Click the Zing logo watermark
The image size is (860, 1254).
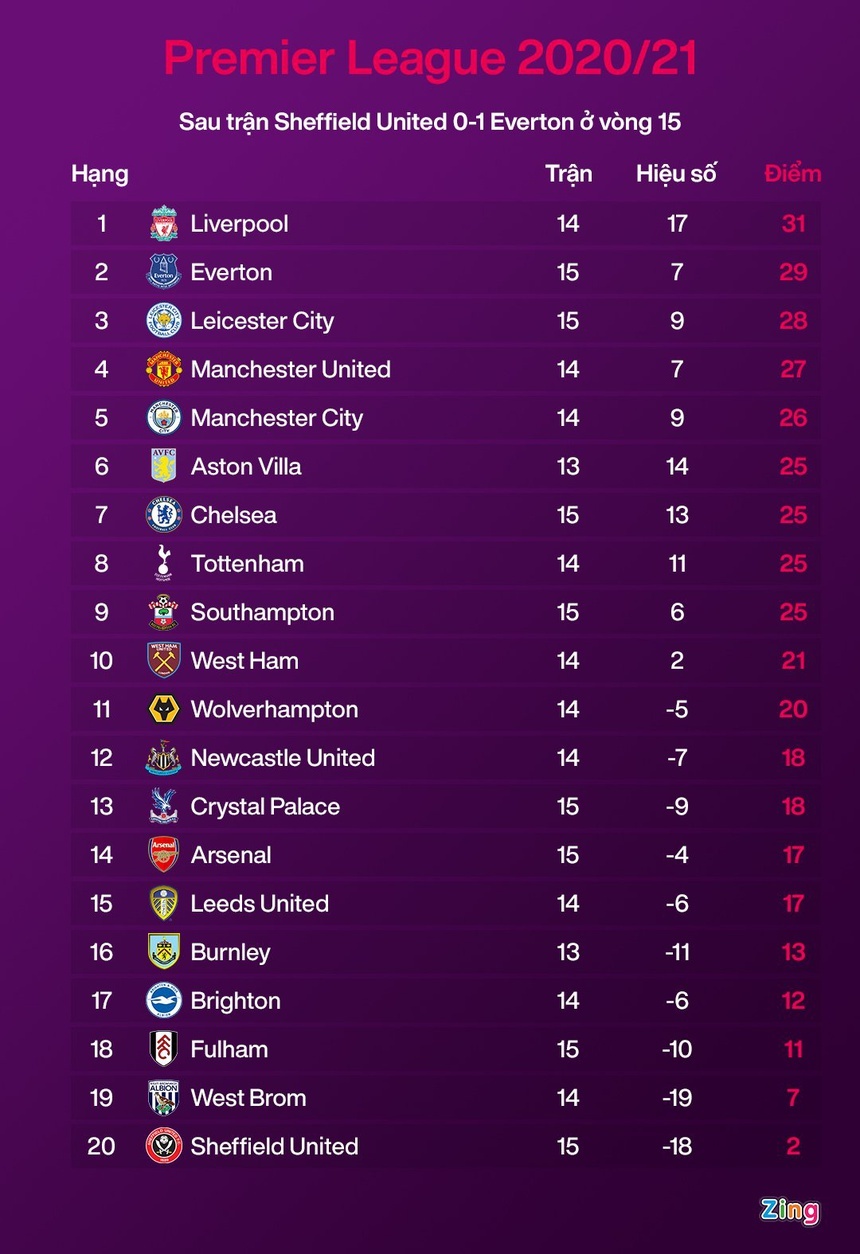click(790, 1210)
